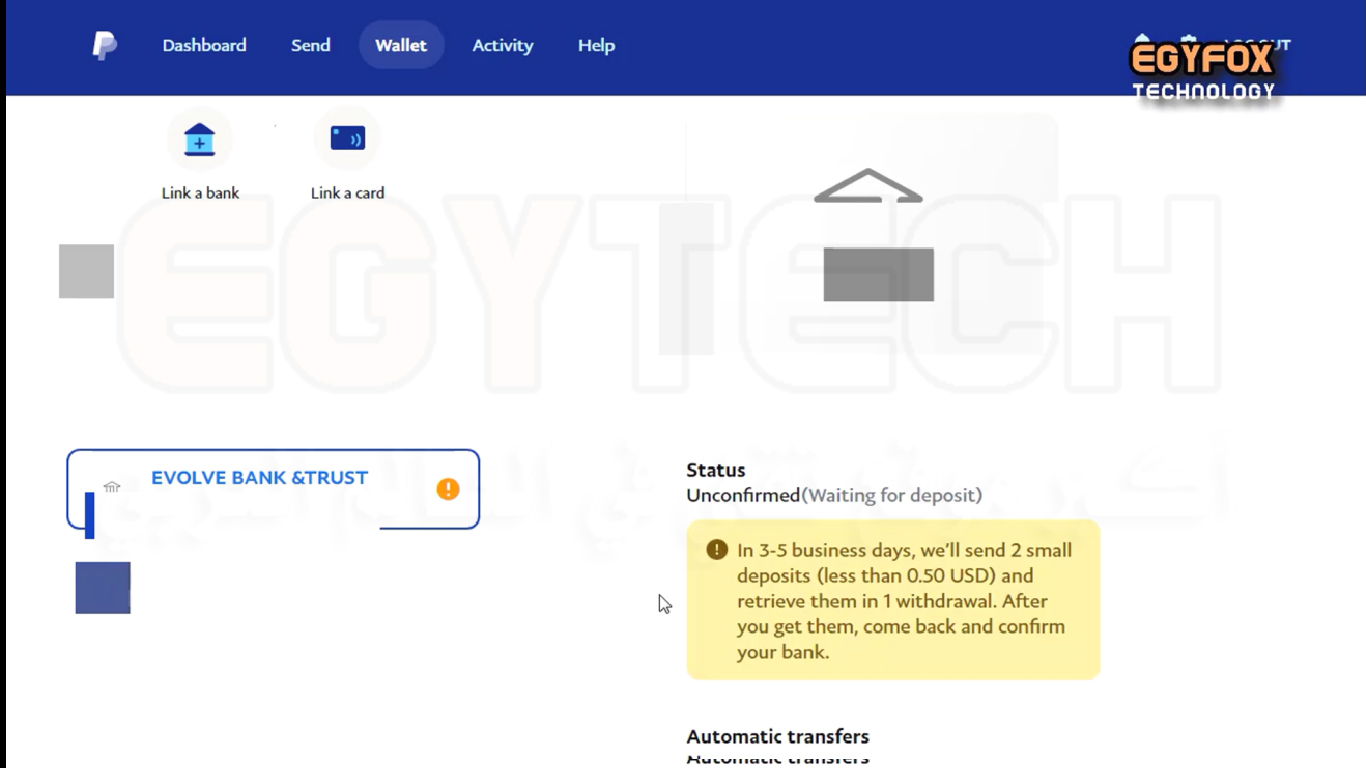Click the small bank building icon
The image size is (1366, 768).
point(111,487)
